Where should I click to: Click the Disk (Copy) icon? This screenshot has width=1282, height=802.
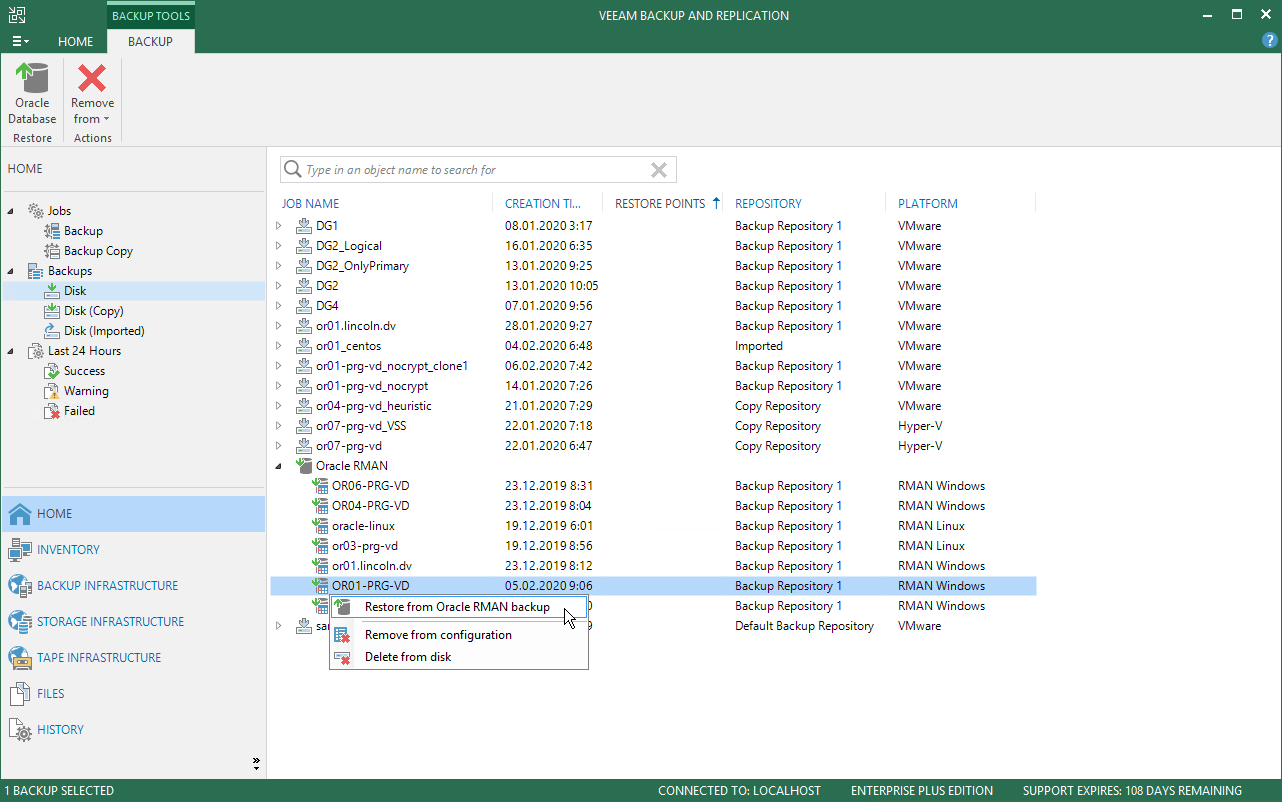tap(53, 311)
